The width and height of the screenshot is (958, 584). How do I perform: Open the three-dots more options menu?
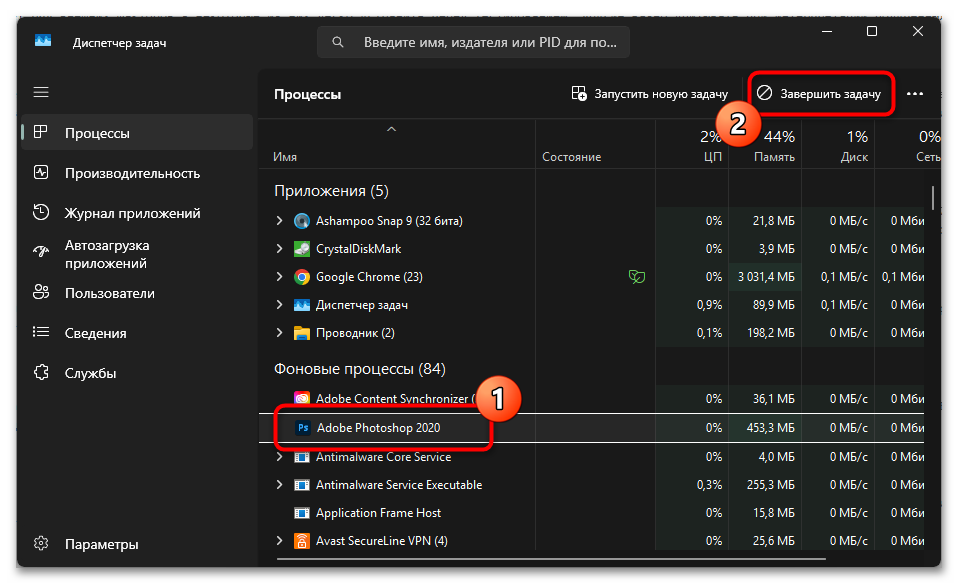click(915, 94)
